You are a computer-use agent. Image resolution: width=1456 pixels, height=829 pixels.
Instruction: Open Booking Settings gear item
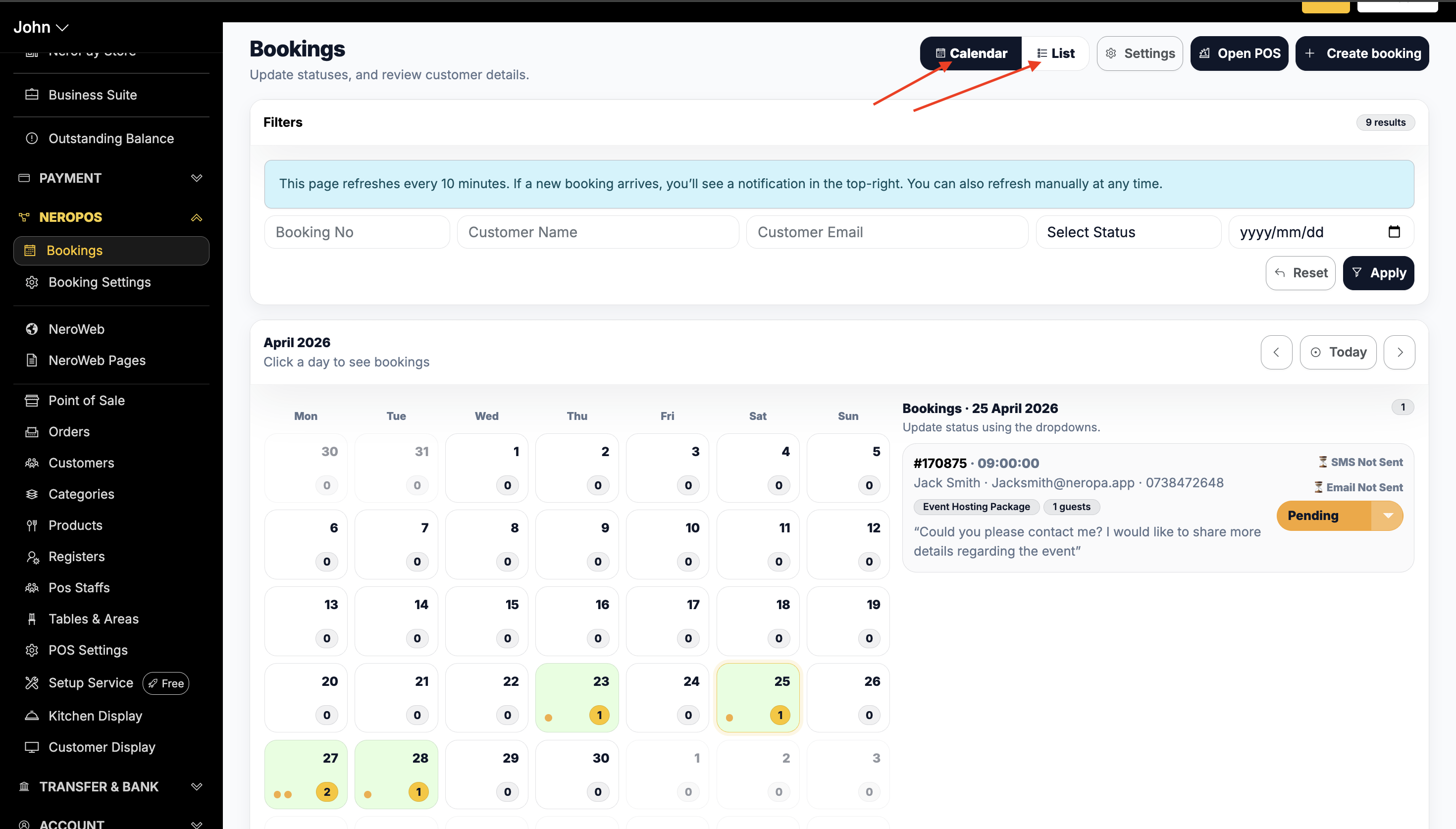point(100,282)
